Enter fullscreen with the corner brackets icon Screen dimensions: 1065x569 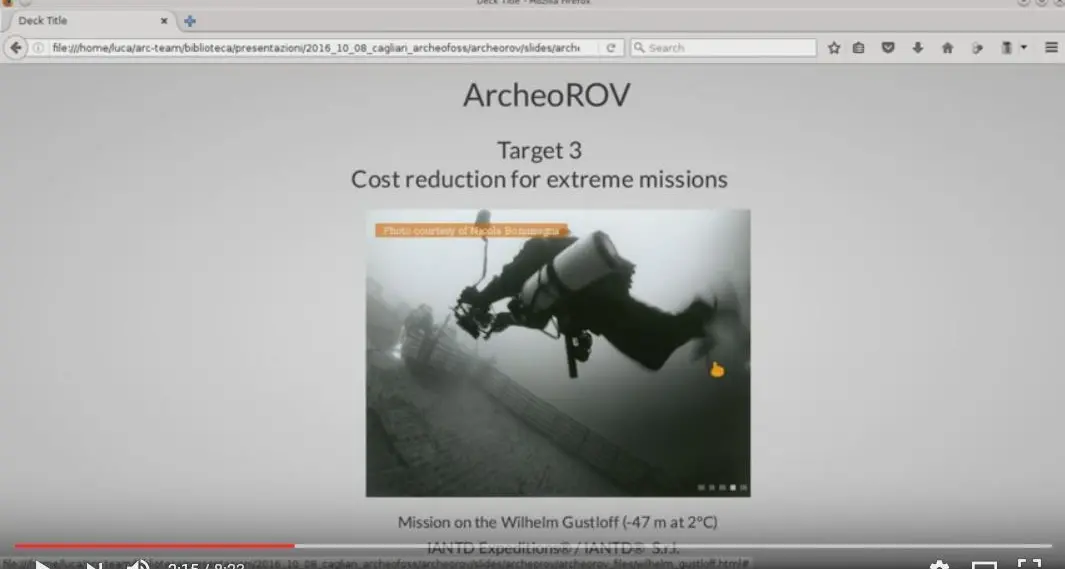pos(1030,564)
